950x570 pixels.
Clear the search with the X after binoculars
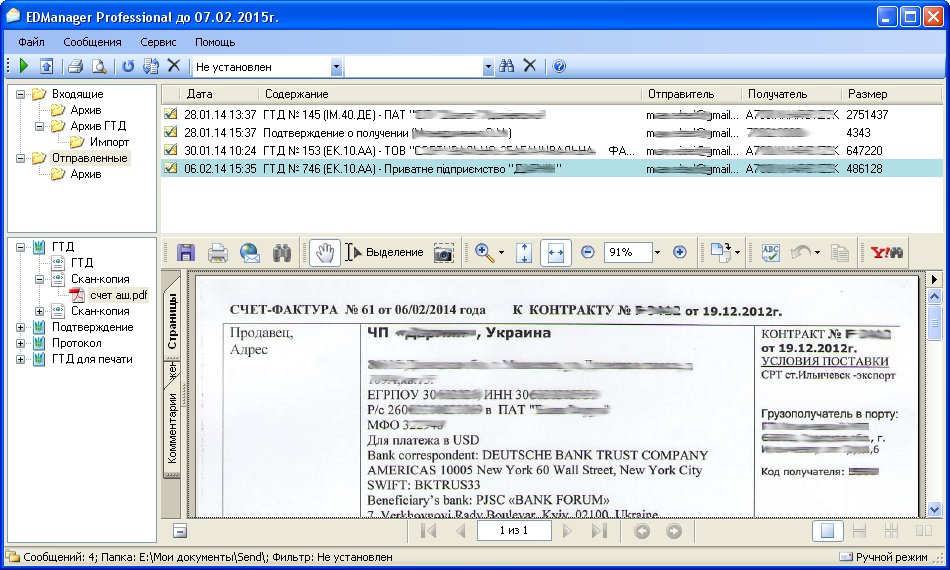pyautogui.click(x=530, y=65)
